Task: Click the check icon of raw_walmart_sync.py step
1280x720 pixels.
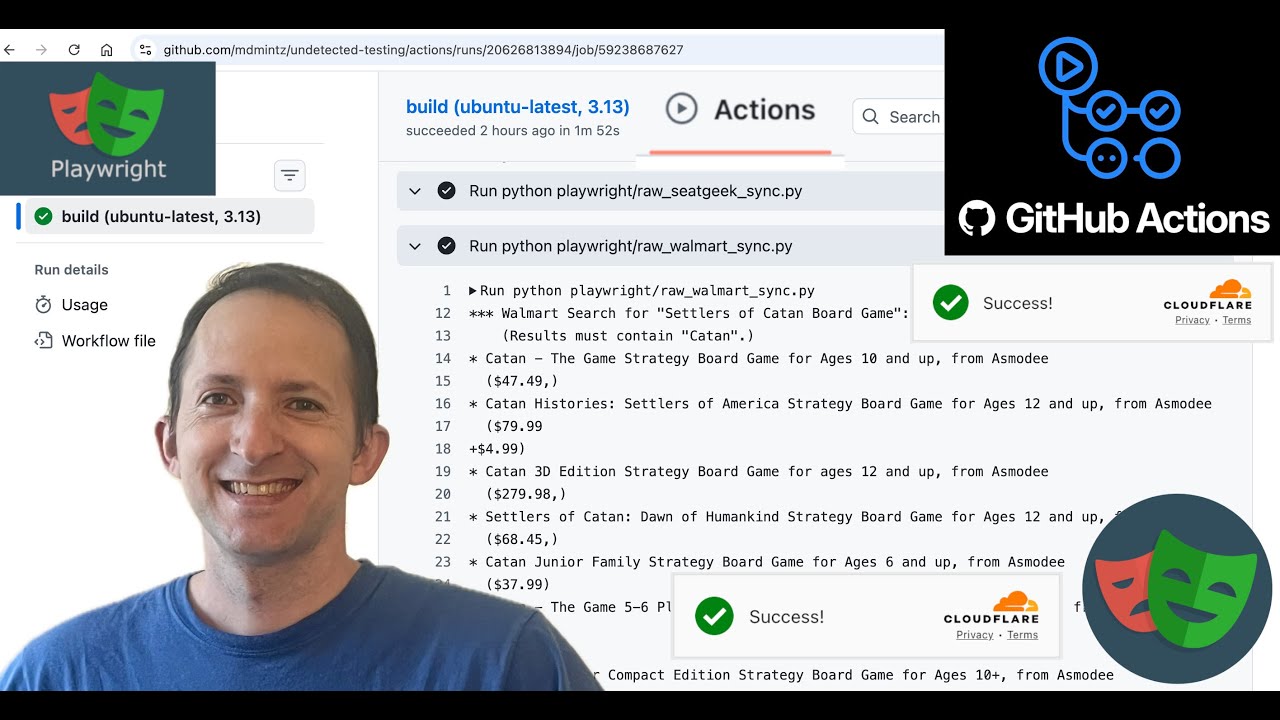Action: coord(447,246)
